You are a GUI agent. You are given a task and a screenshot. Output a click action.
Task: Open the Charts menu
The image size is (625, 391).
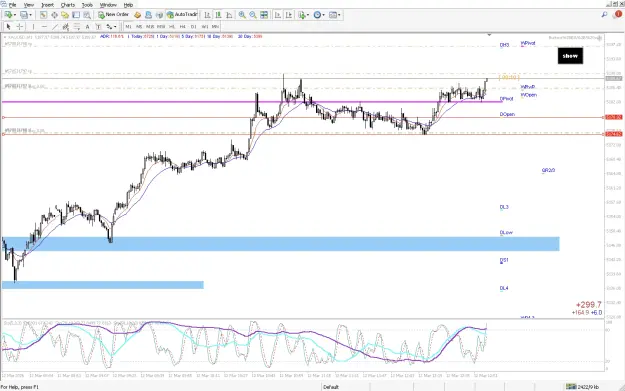(68, 5)
